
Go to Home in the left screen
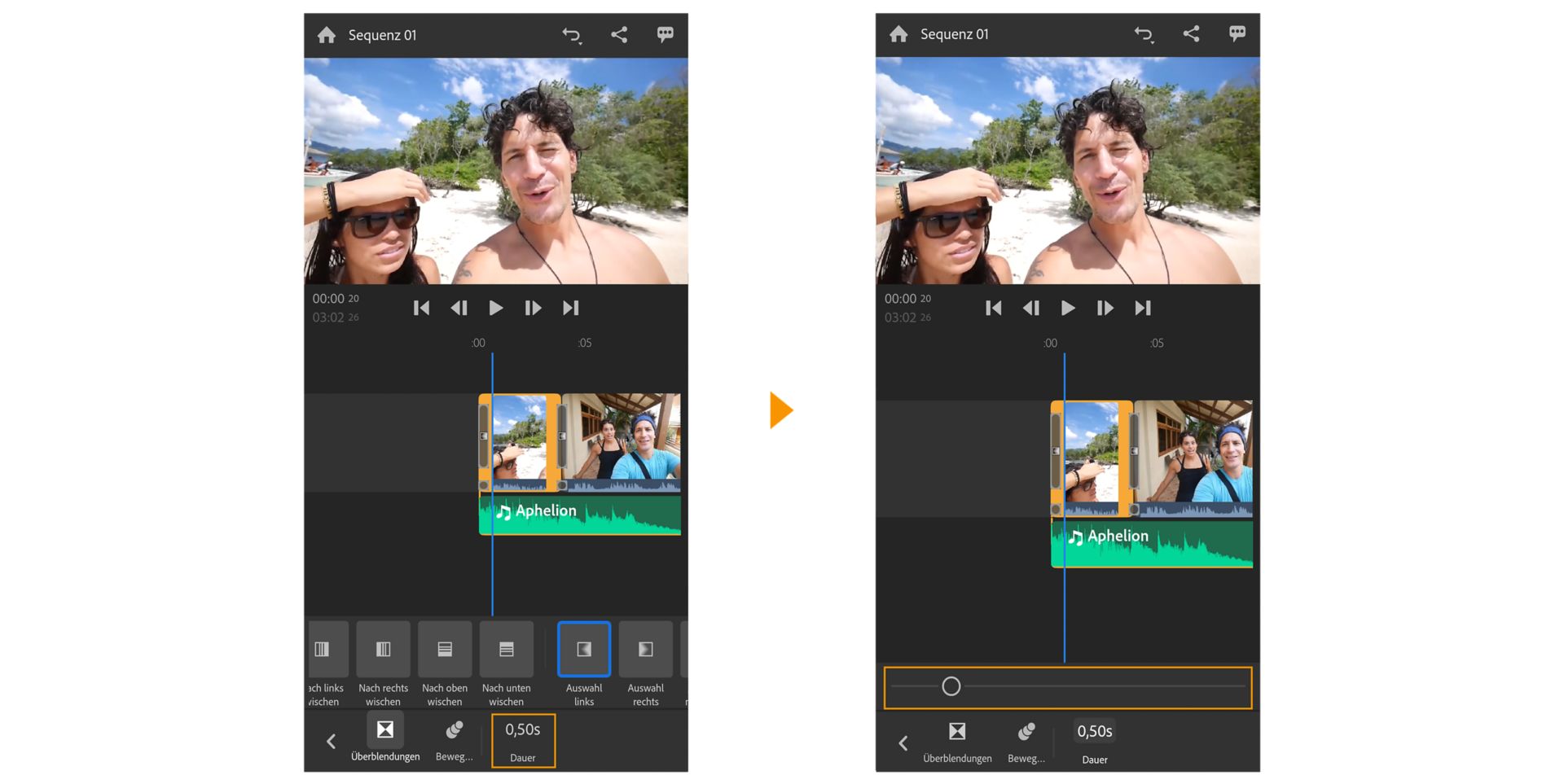327,35
